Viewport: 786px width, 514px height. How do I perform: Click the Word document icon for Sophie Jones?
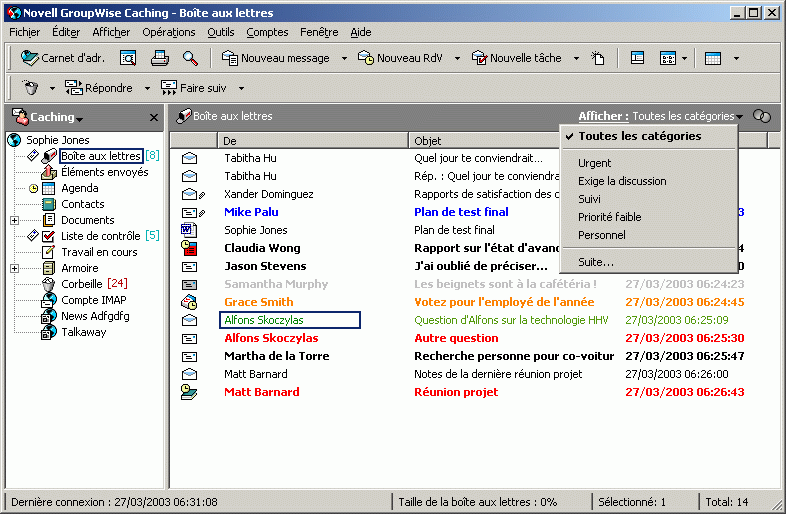tap(188, 230)
